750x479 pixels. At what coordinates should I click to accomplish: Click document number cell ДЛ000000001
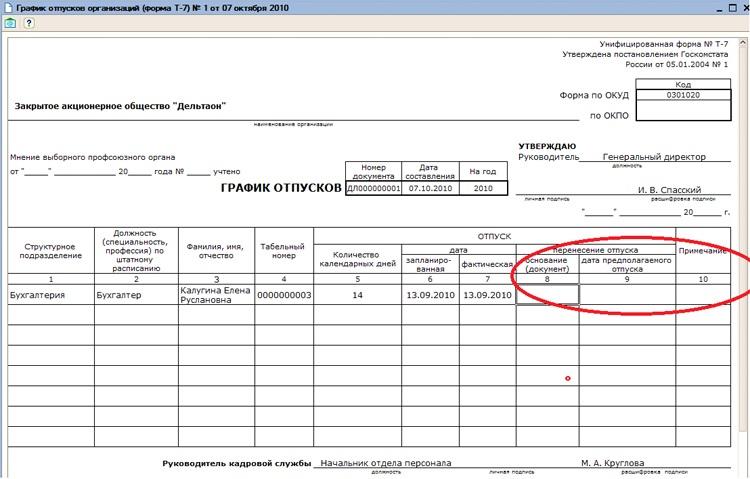(x=373, y=187)
